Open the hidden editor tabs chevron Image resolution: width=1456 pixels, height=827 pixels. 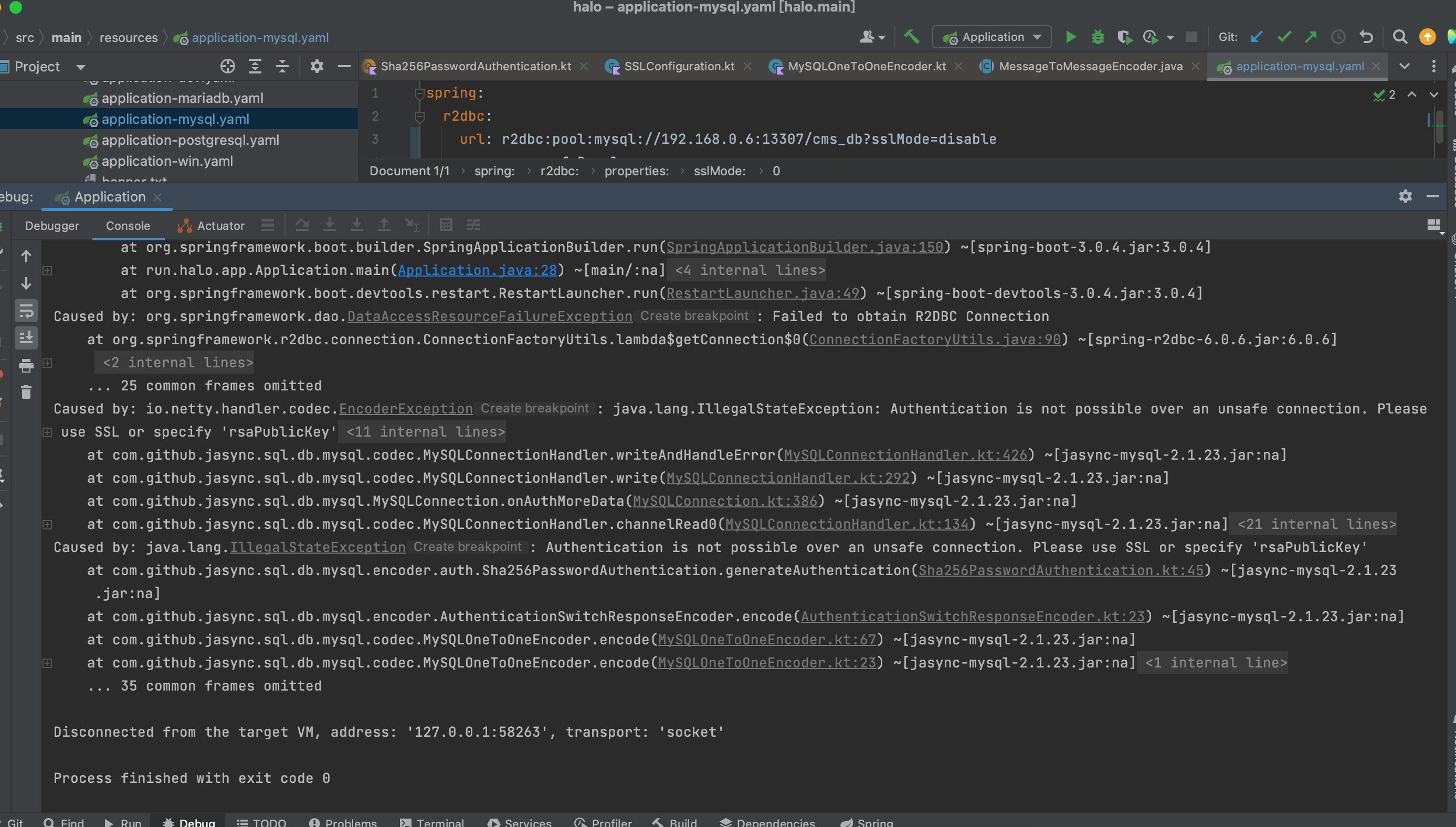coord(1405,66)
